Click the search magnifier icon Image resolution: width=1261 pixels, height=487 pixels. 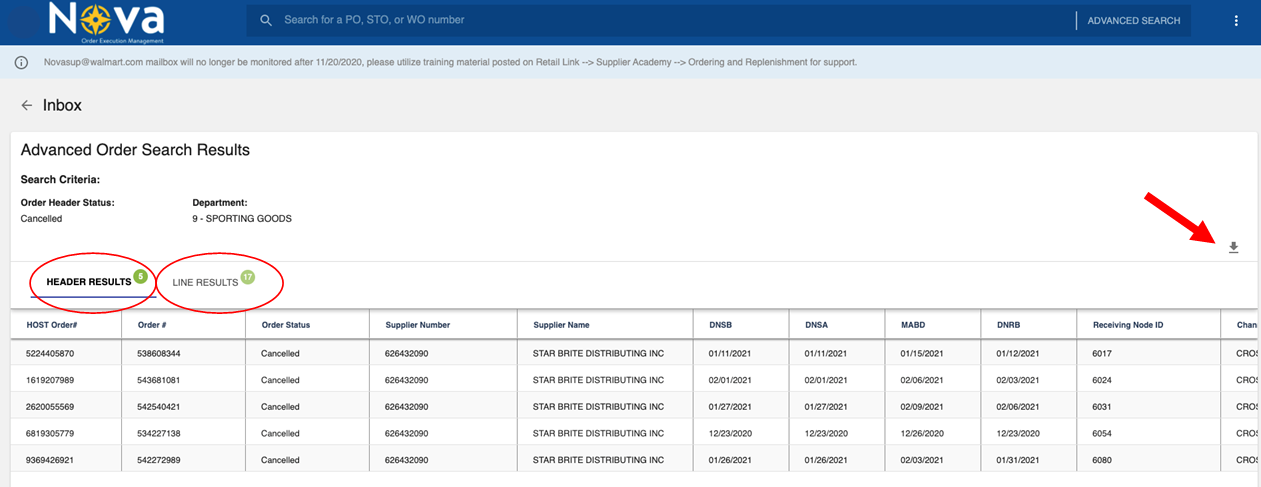[265, 20]
